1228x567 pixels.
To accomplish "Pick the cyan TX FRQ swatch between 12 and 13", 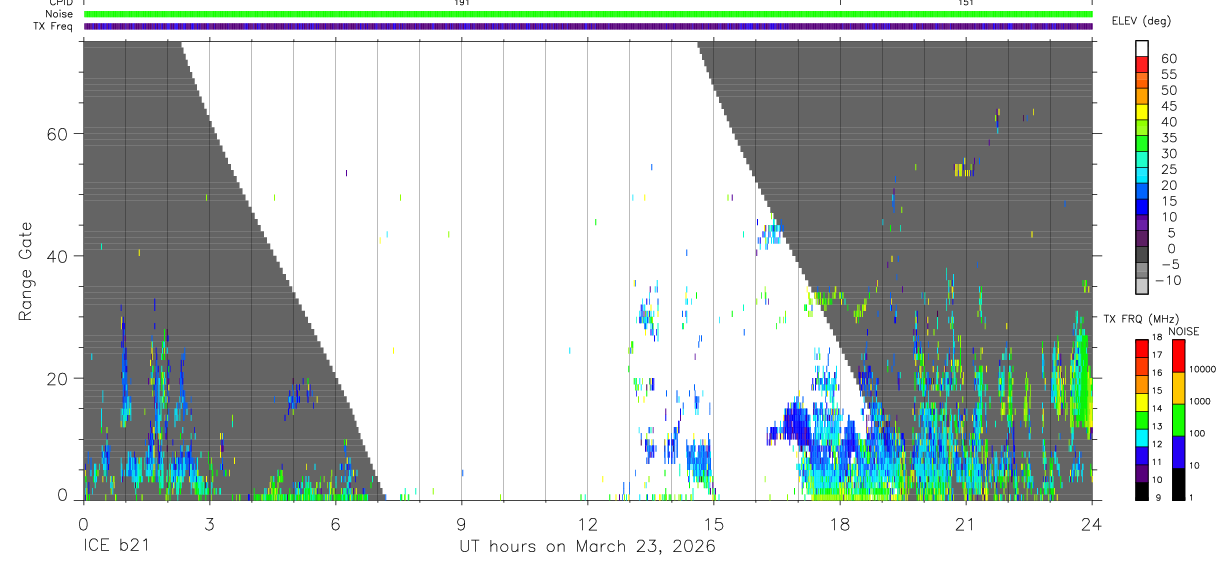I will (1142, 436).
